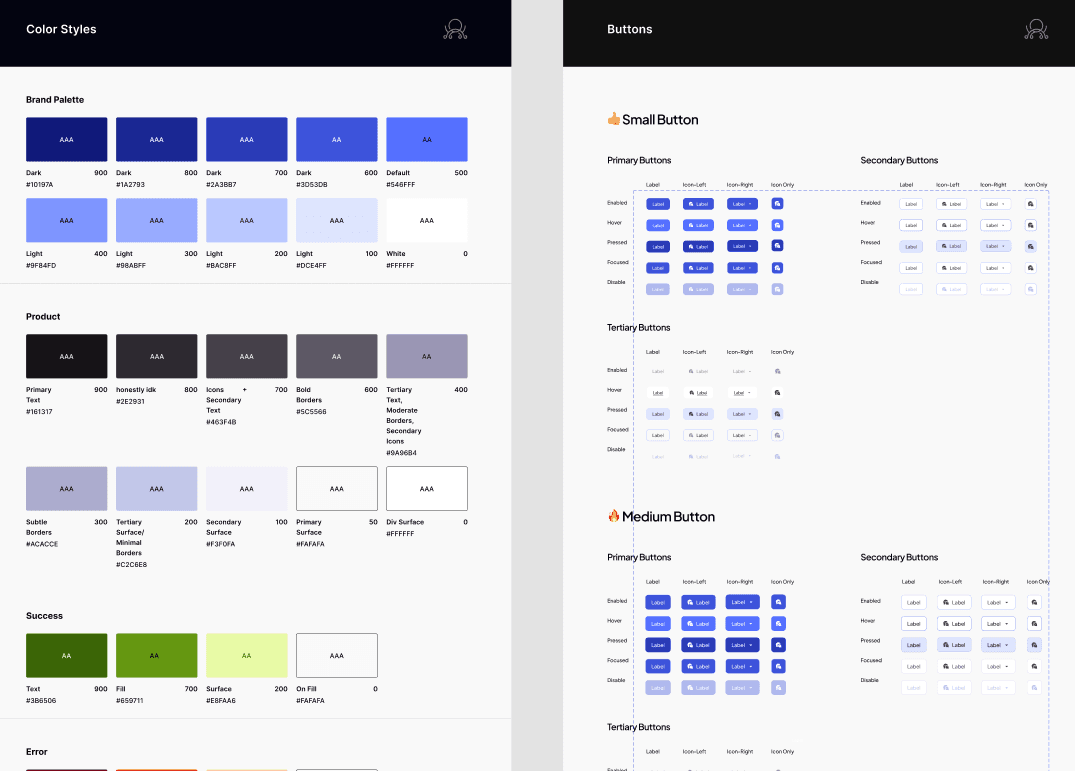
Task: Click the medium primary Enabled icon-only button
Action: click(x=778, y=602)
